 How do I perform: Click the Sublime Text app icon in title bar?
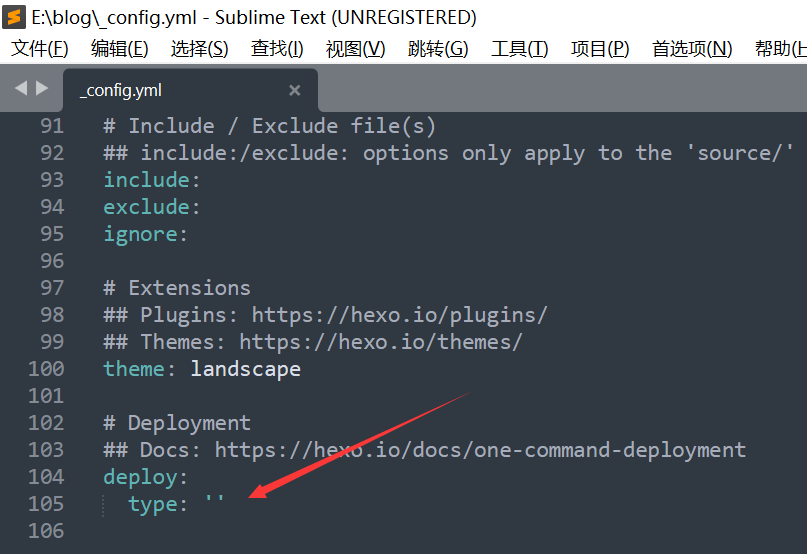(14, 17)
